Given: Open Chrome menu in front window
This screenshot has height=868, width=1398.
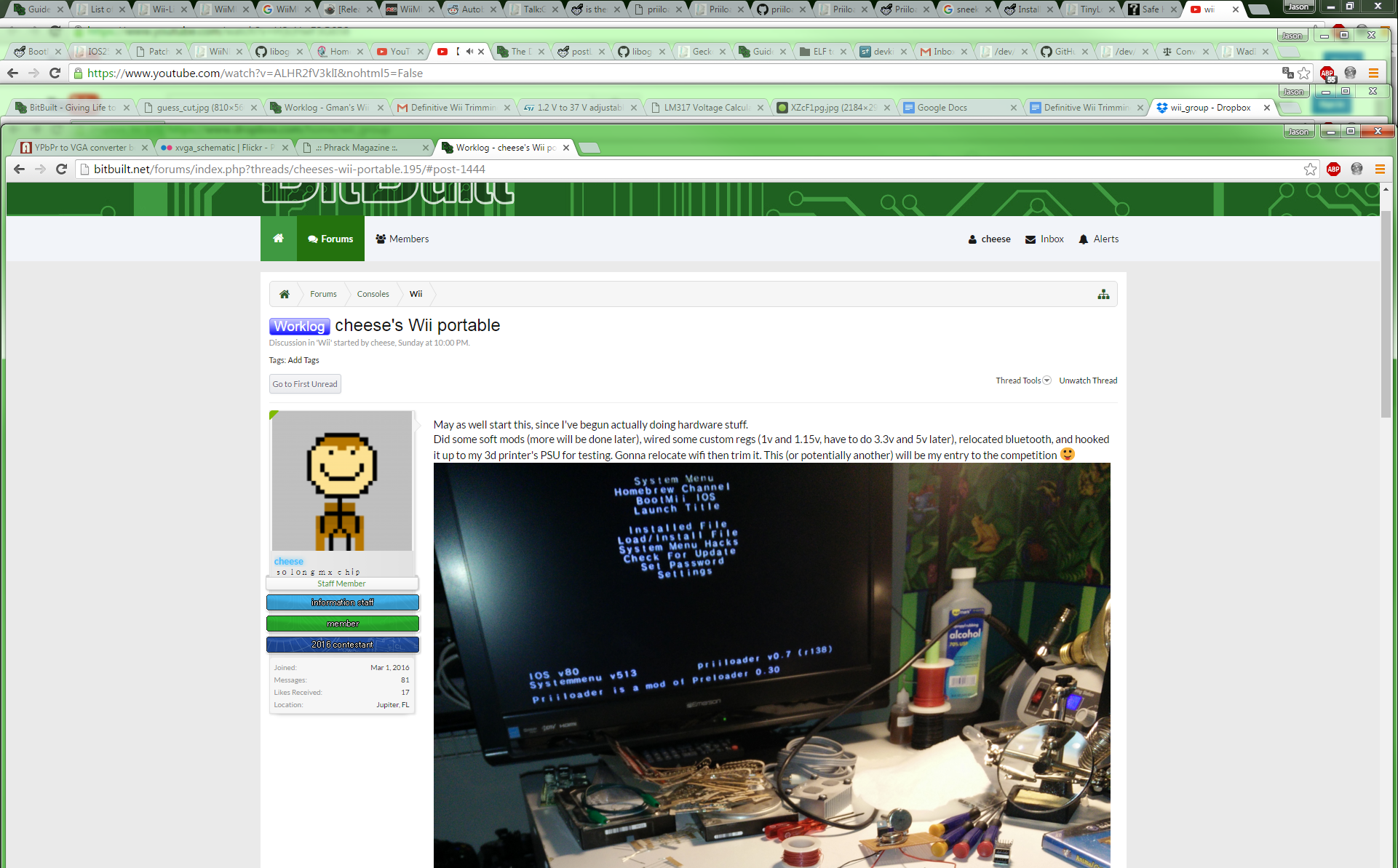Looking at the screenshot, I should [x=1380, y=169].
